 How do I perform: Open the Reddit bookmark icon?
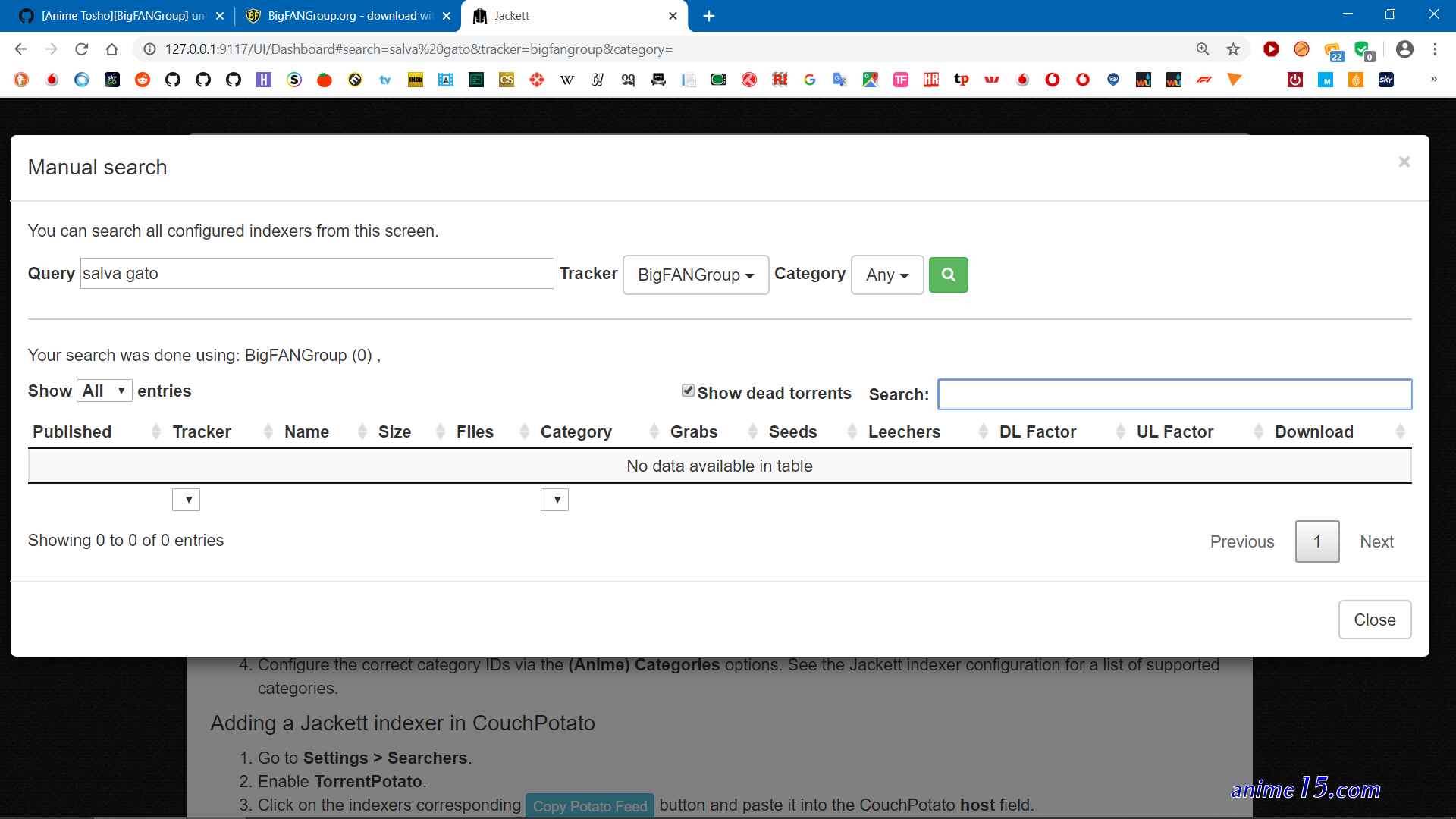(x=143, y=80)
